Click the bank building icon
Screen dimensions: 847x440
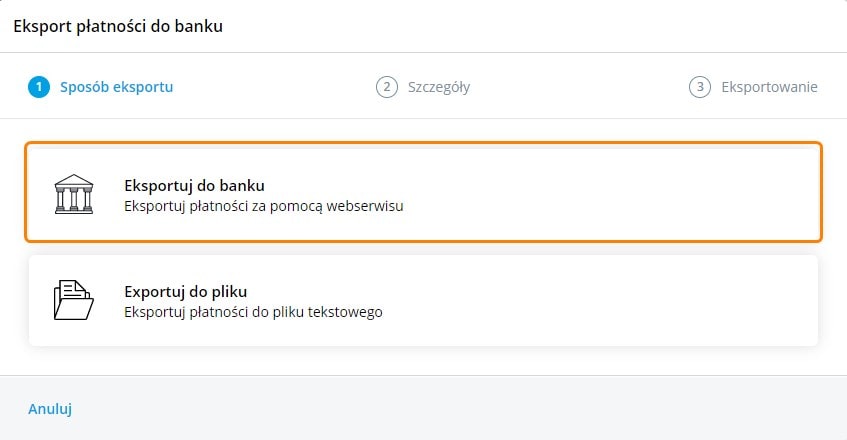(73, 193)
